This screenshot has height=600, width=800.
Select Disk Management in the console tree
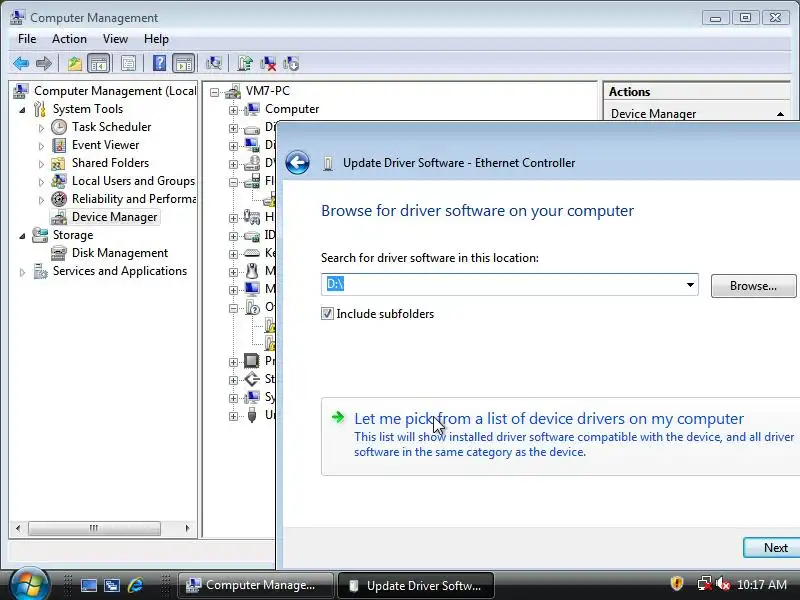[x=120, y=253]
